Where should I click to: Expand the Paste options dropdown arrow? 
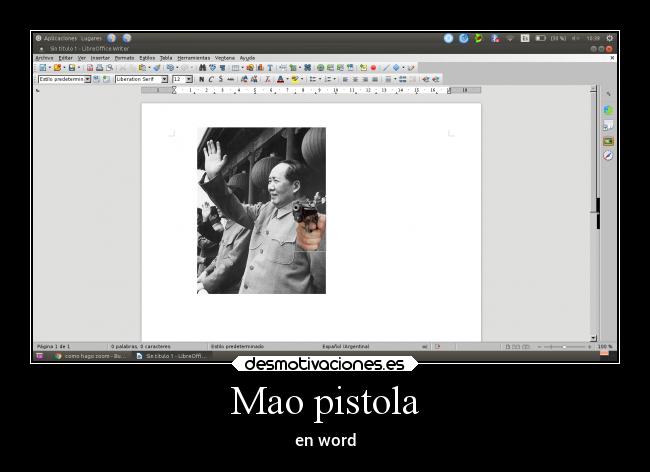pyautogui.click(x=149, y=68)
